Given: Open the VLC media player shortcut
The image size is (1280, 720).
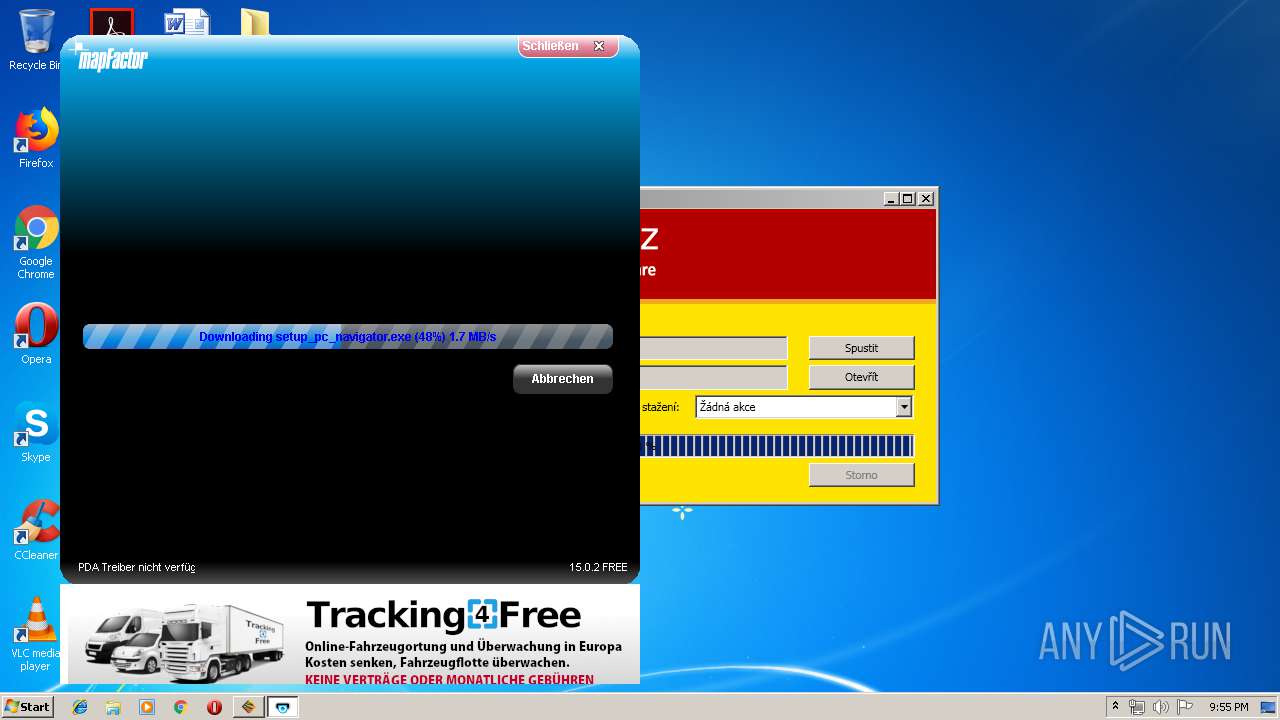Looking at the screenshot, I should click(36, 634).
